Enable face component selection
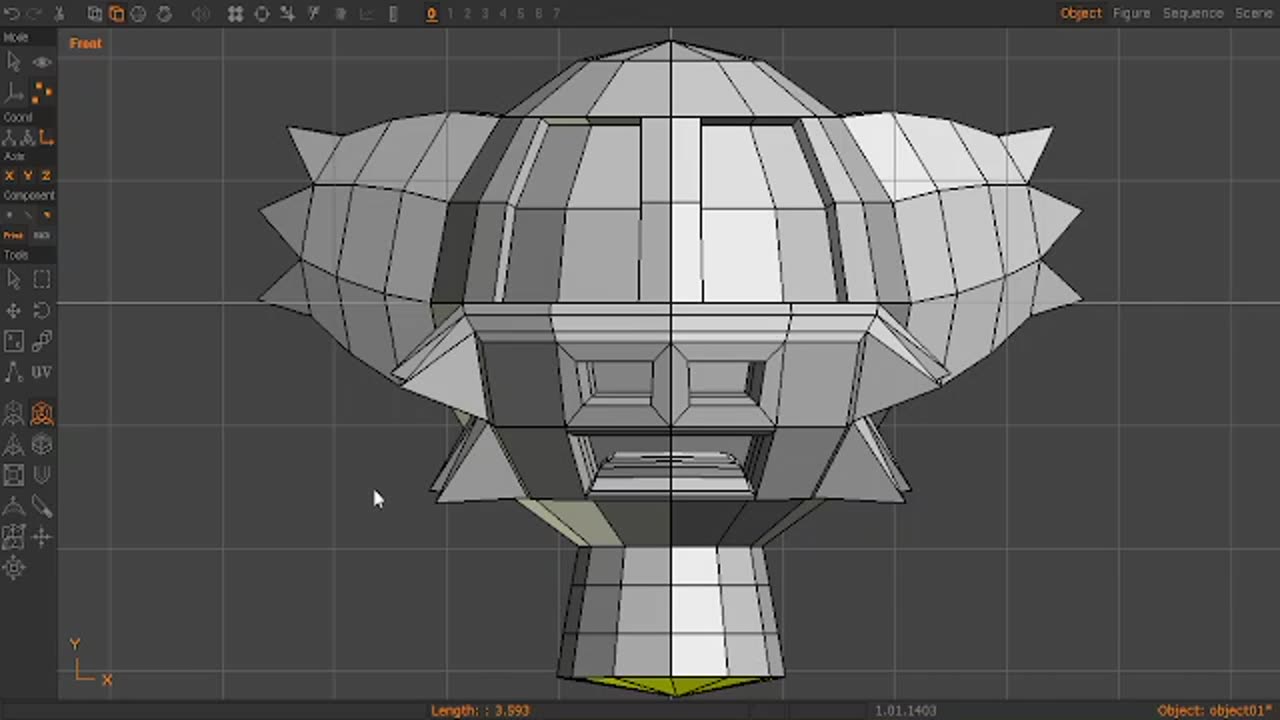 (x=46, y=215)
